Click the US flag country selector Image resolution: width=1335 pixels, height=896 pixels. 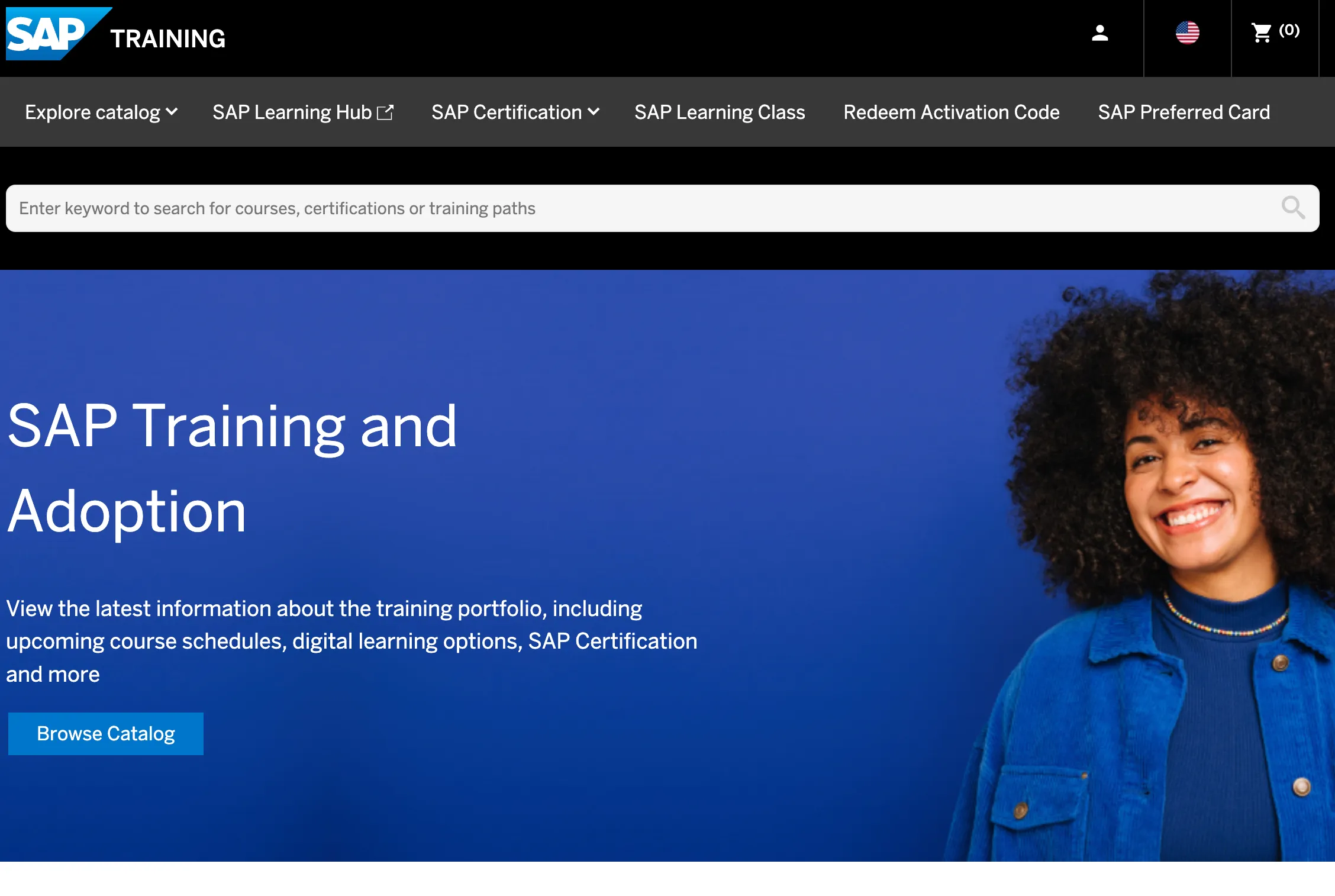tap(1187, 33)
